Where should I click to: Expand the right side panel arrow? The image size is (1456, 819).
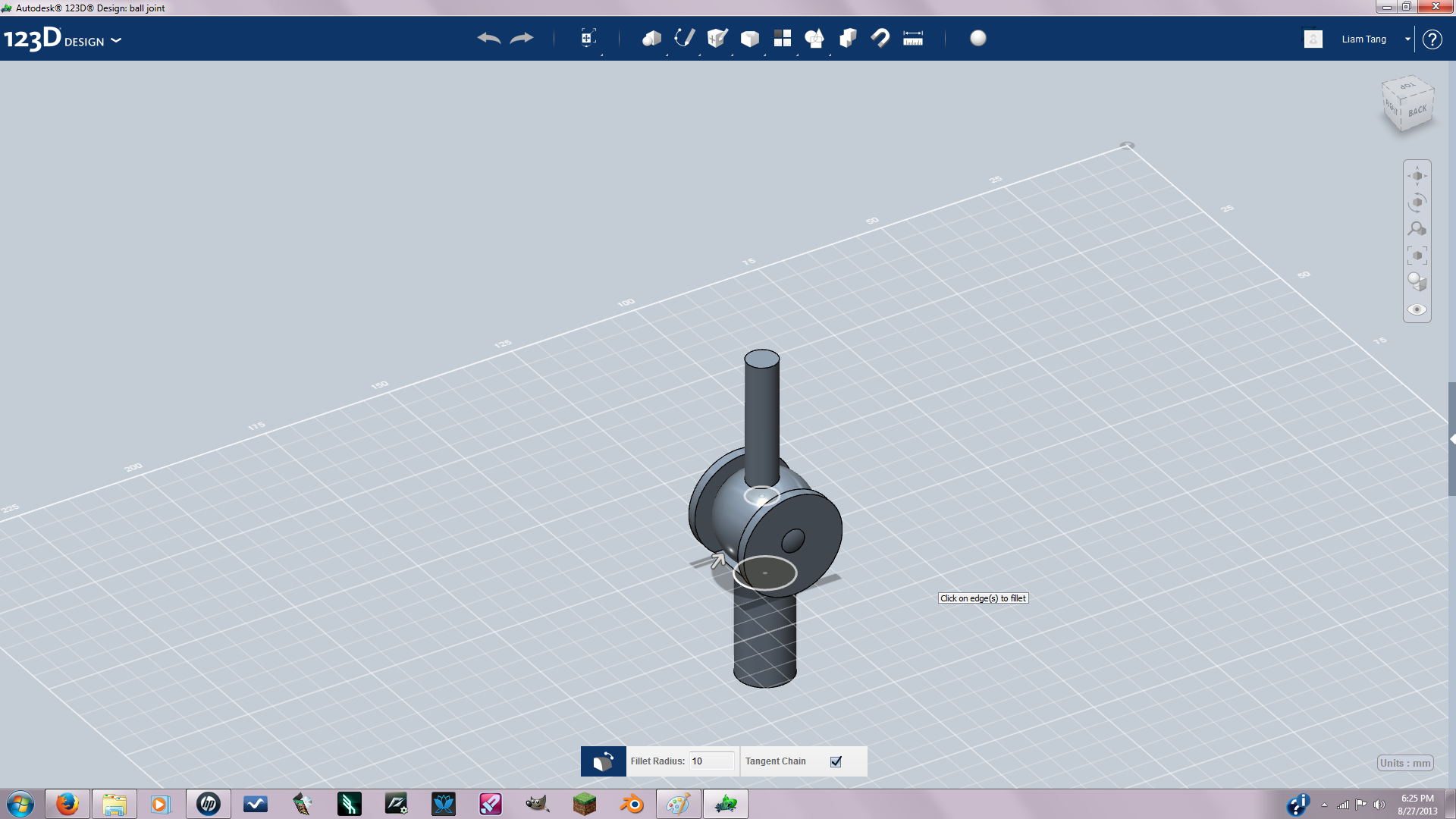tap(1452, 439)
